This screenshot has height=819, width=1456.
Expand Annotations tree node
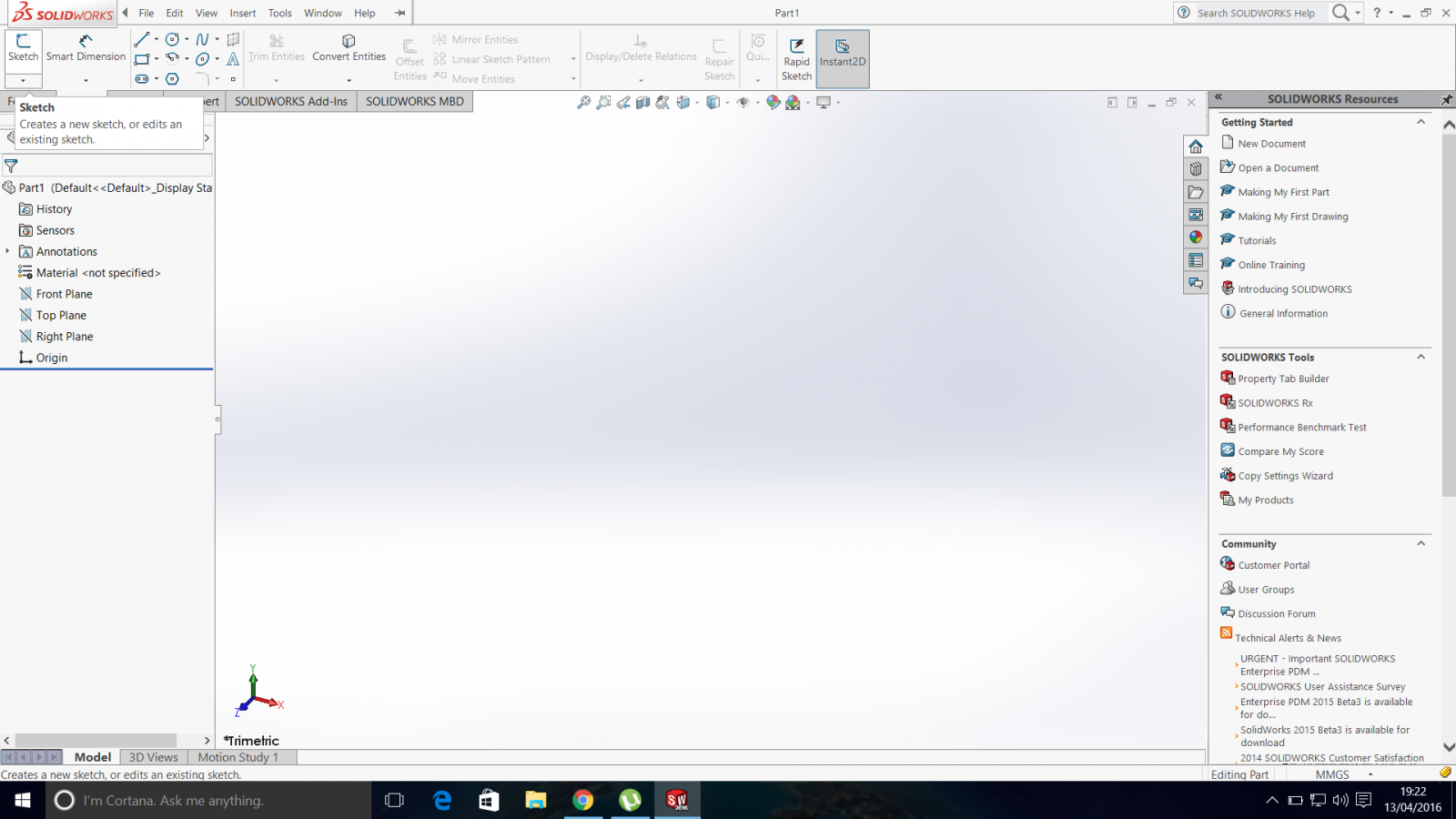coord(7,251)
